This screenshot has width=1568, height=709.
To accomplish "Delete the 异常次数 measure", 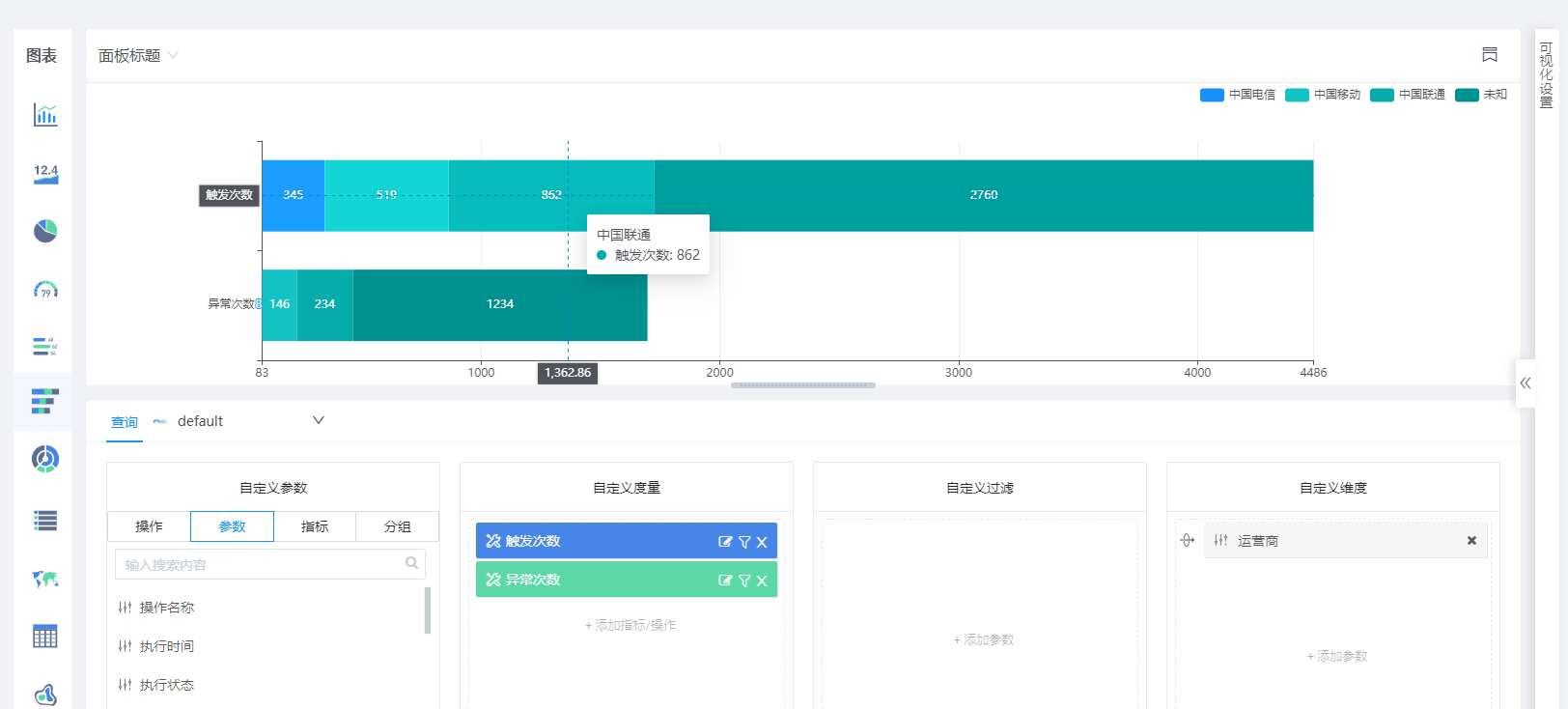I will pyautogui.click(x=762, y=581).
